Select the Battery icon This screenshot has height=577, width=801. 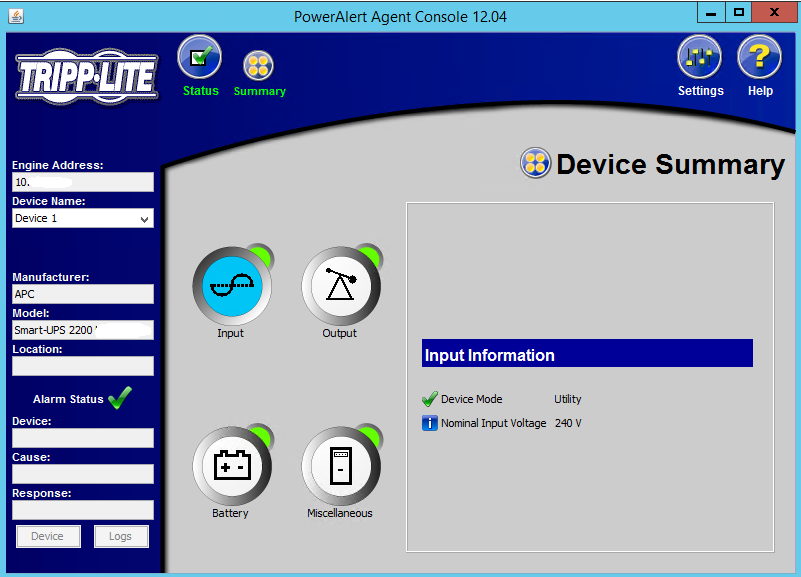pos(232,465)
